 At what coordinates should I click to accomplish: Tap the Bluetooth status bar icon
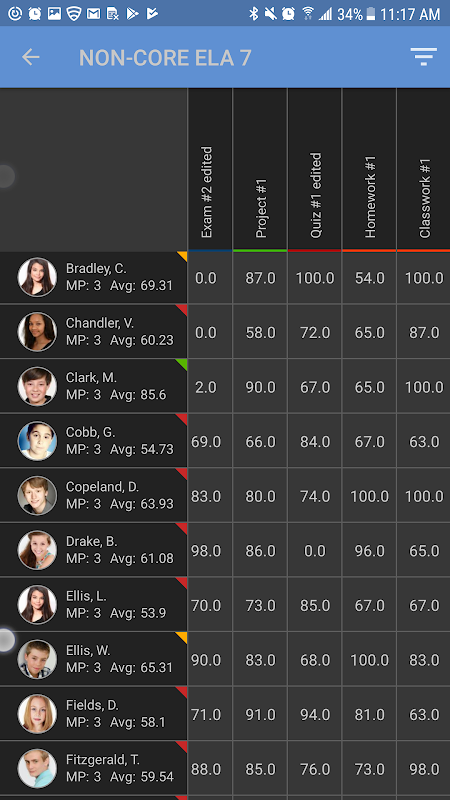tap(254, 13)
